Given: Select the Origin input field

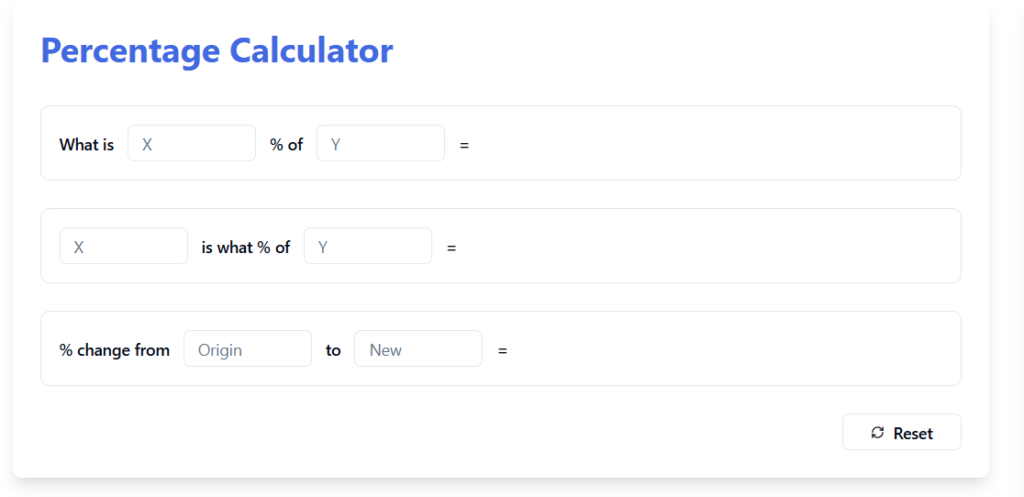Looking at the screenshot, I should tap(248, 348).
